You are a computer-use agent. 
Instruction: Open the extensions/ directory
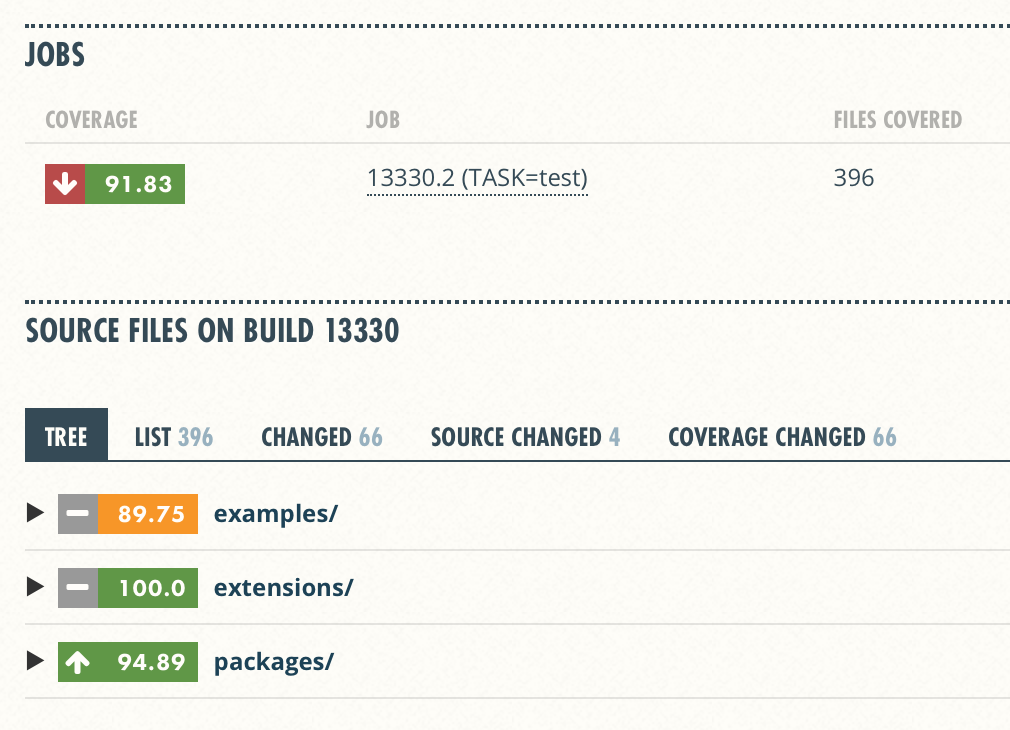click(283, 588)
